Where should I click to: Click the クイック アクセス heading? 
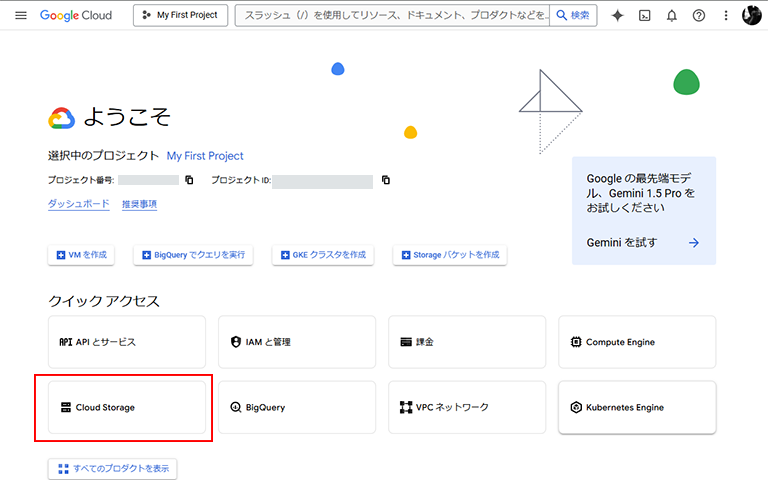point(104,301)
